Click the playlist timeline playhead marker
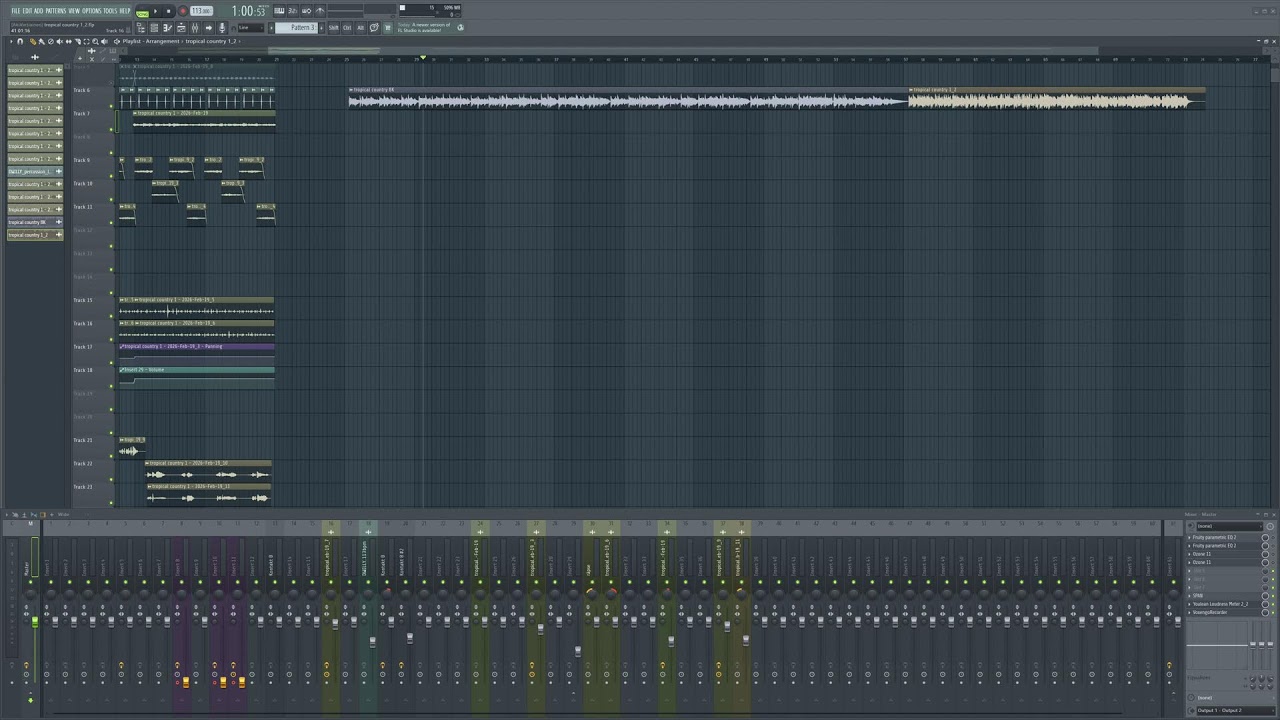 tap(423, 58)
